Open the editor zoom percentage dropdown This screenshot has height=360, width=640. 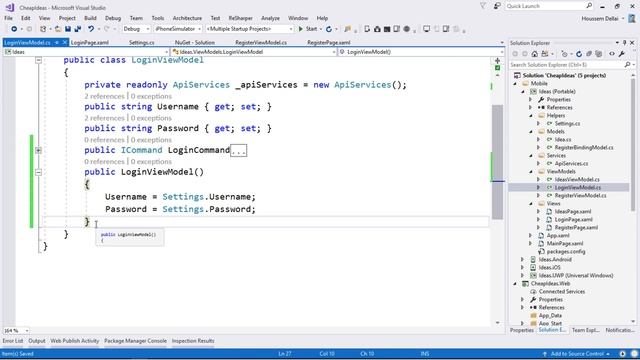click(16, 331)
